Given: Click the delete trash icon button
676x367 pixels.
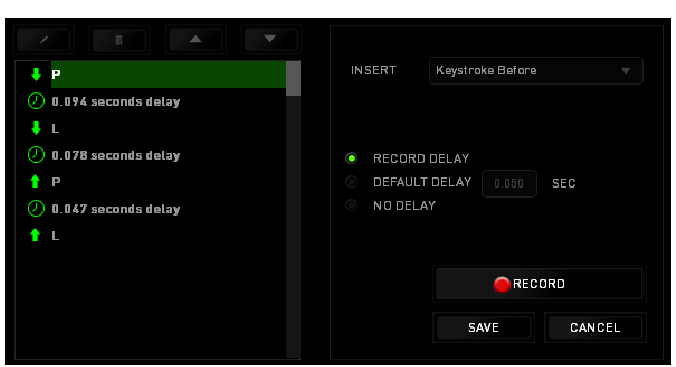Looking at the screenshot, I should pyautogui.click(x=119, y=40).
